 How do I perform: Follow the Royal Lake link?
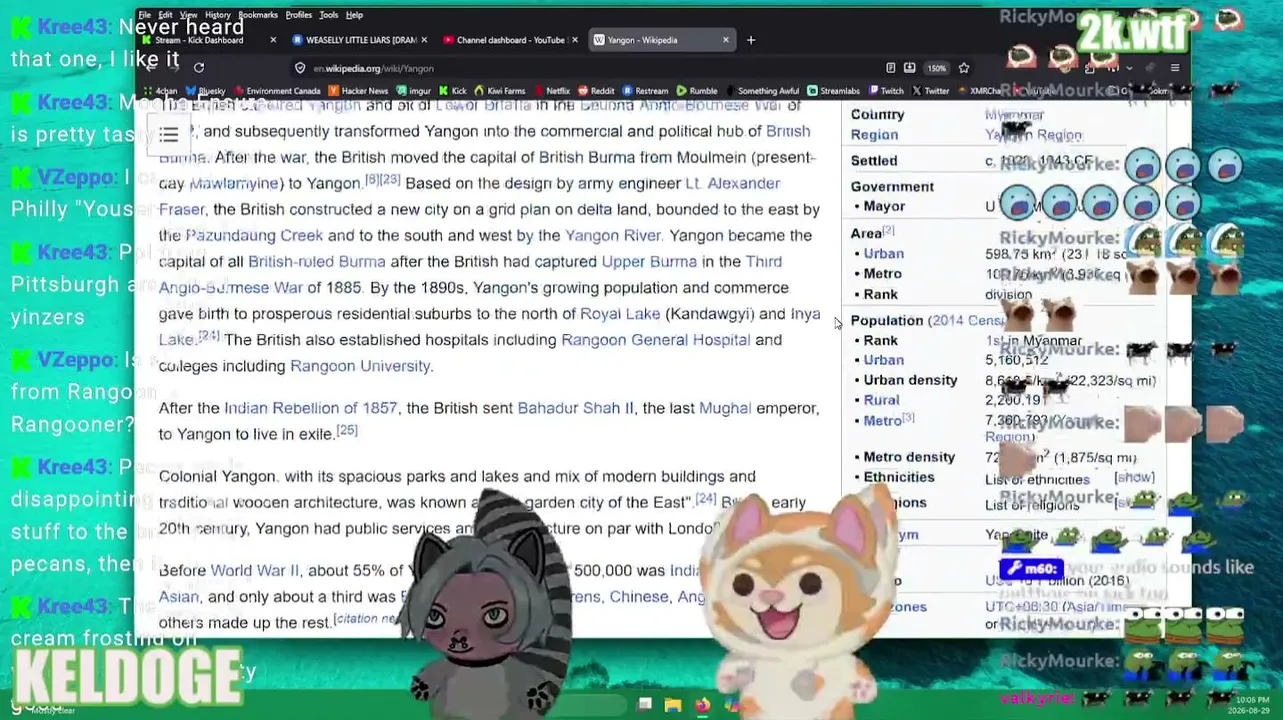(x=620, y=314)
